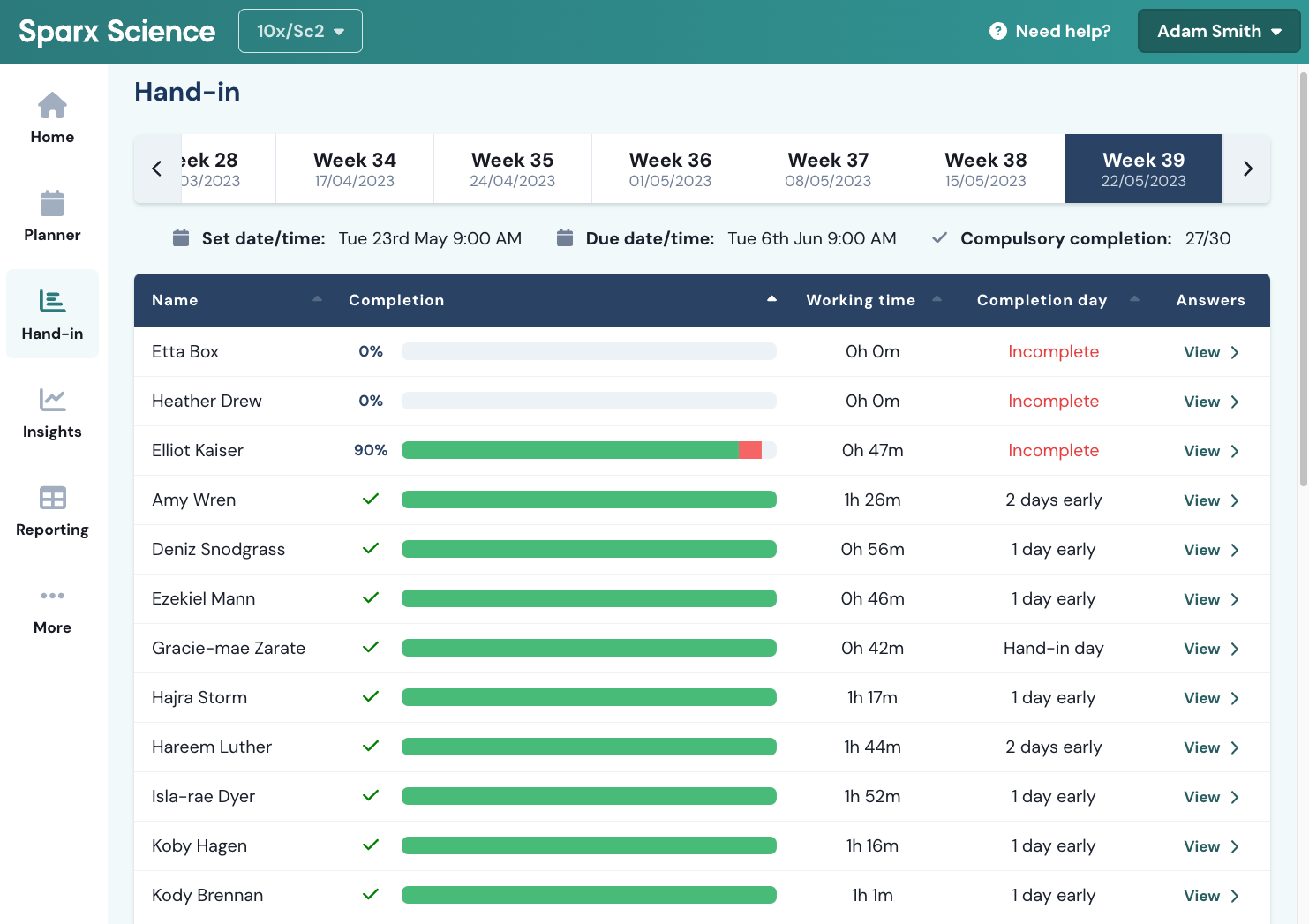Open the Need help? link
The image size is (1309, 924).
[x=1062, y=31]
